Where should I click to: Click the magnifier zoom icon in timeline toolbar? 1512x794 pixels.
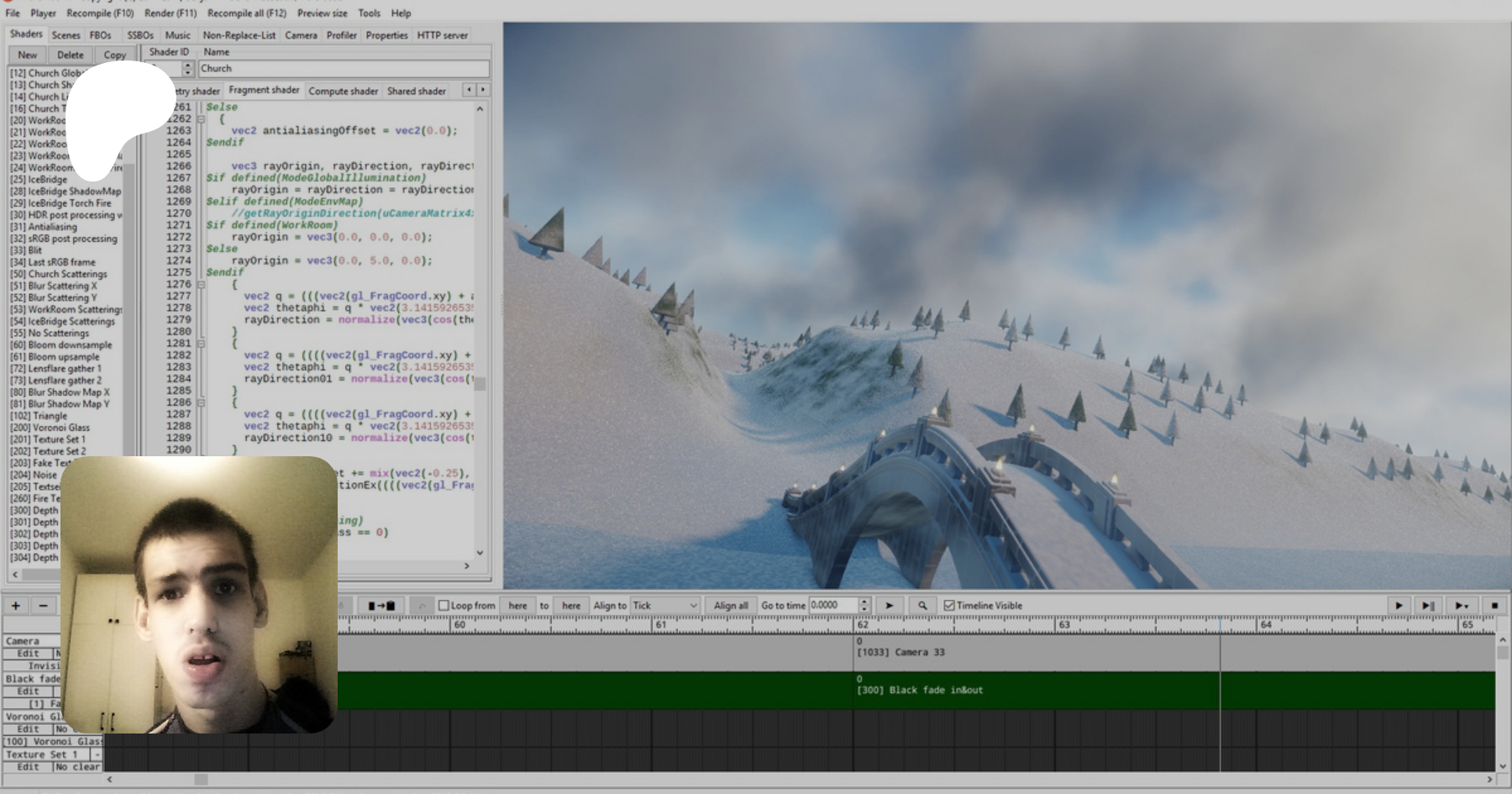pyautogui.click(x=922, y=605)
